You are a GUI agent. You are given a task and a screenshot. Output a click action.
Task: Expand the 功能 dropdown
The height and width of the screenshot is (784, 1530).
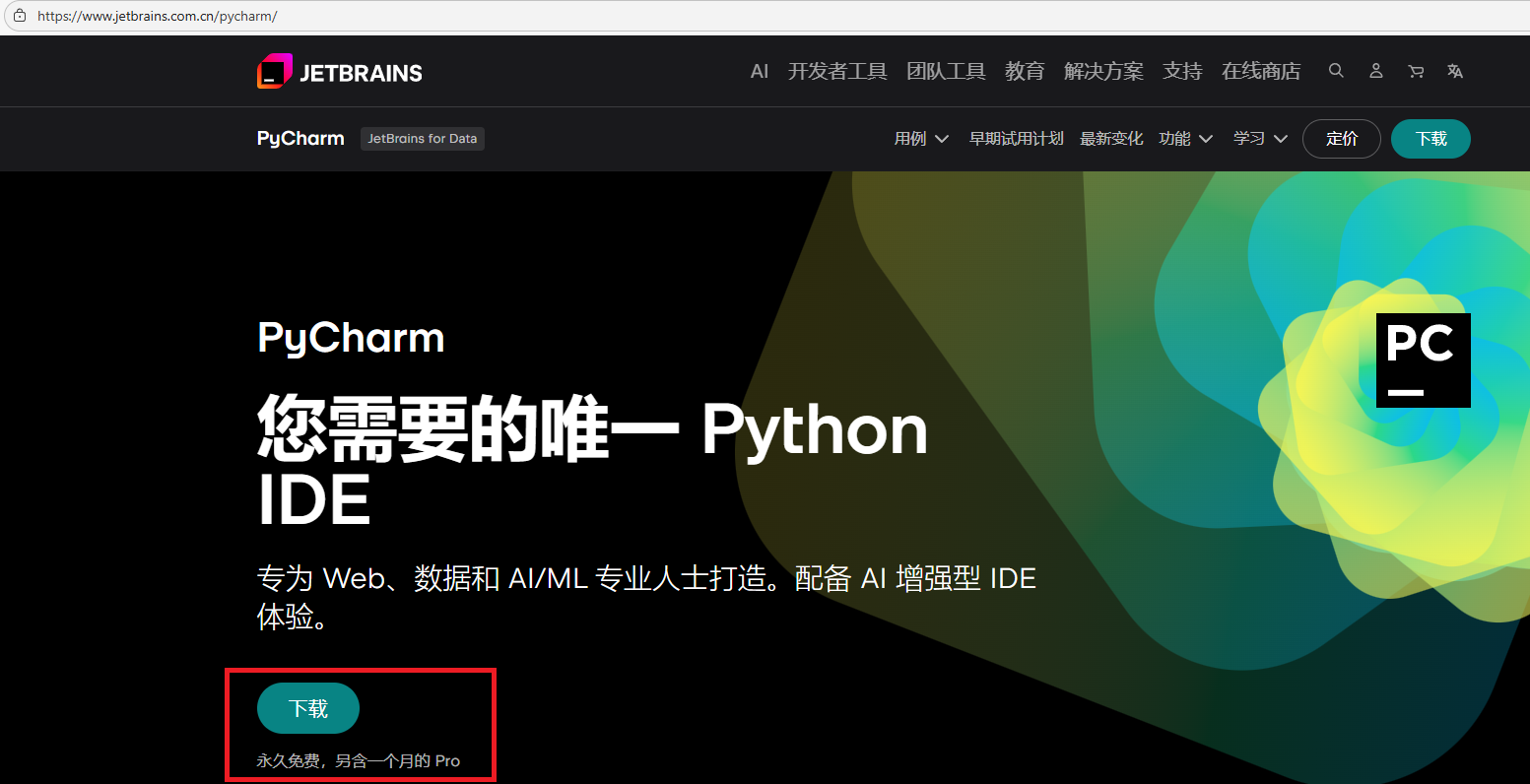pyautogui.click(x=1186, y=139)
